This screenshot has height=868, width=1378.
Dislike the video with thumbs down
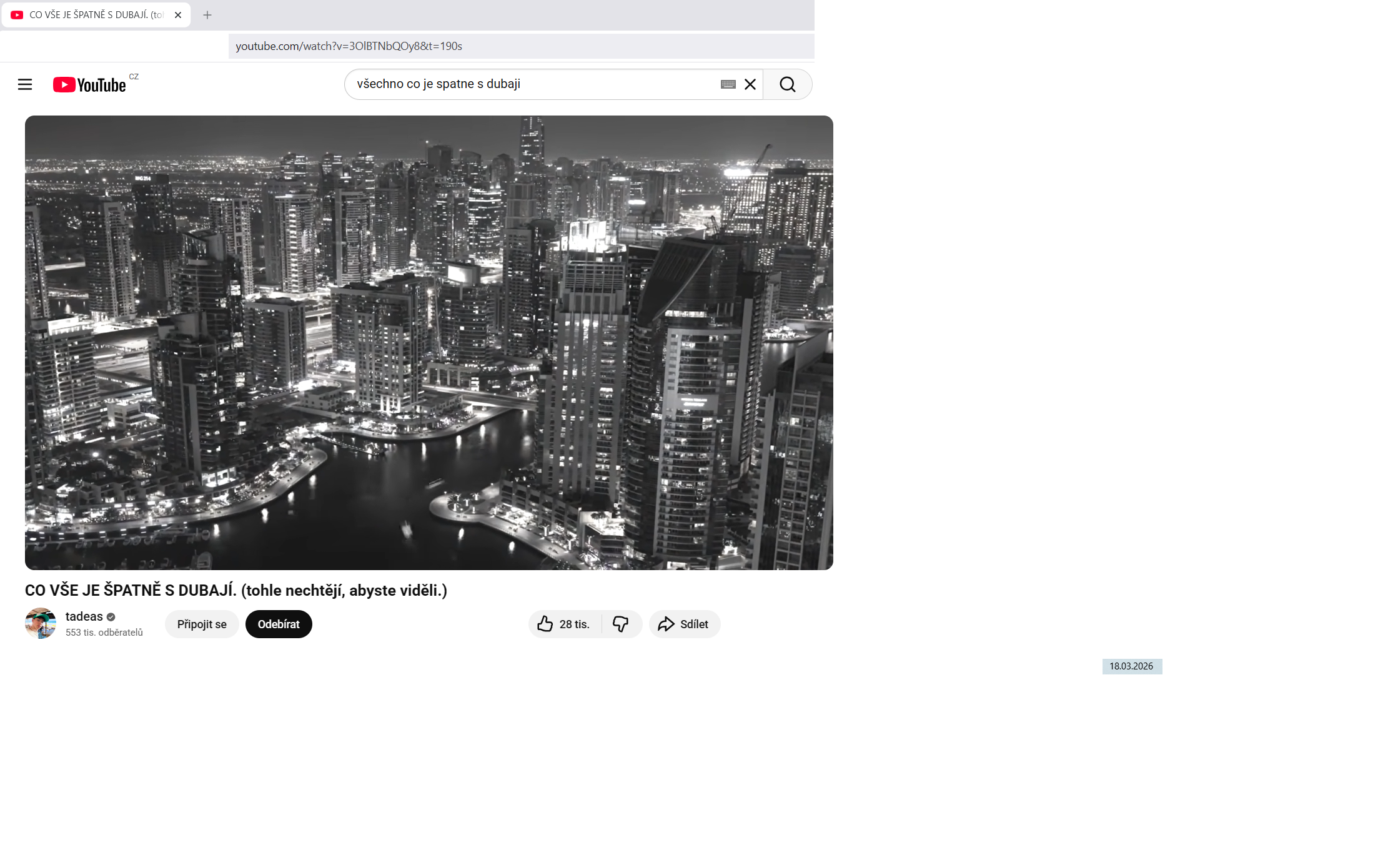click(x=620, y=624)
